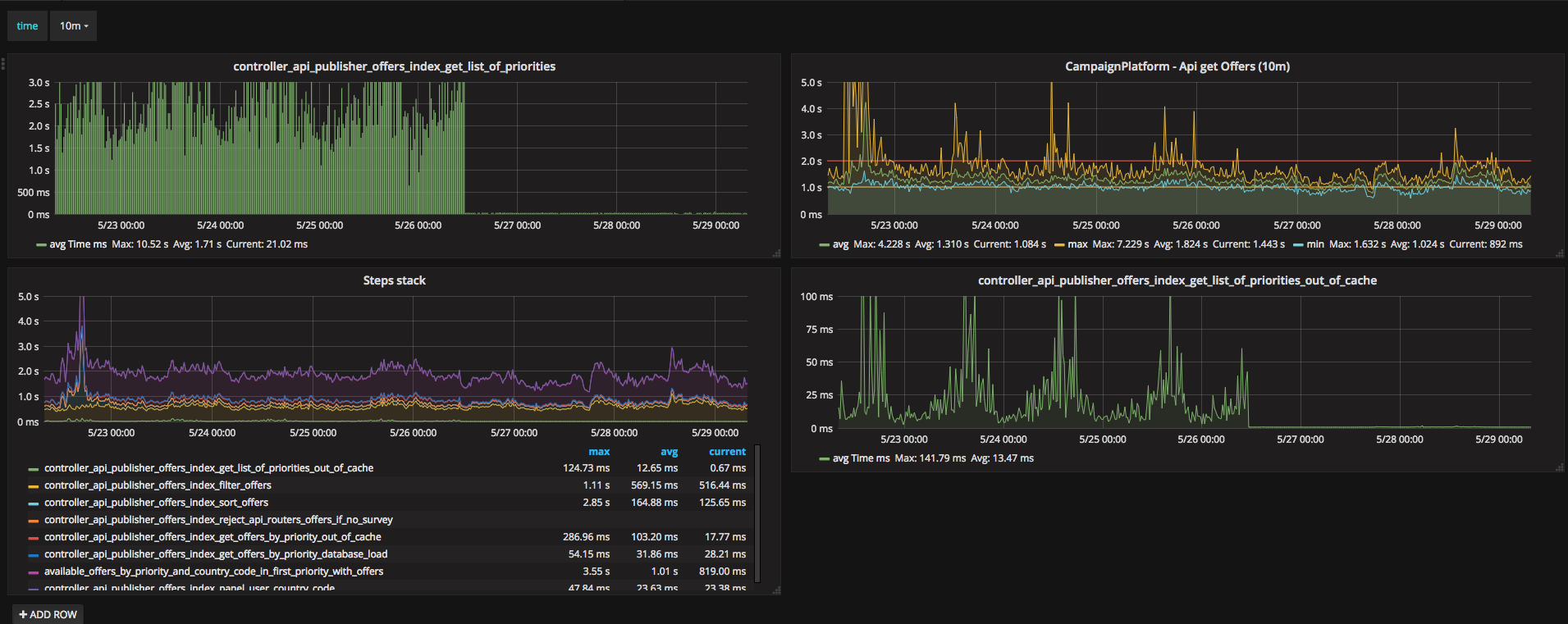Toggle get_offers_by_priority_database_load legend series
The width and height of the screenshot is (1568, 624).
(216, 554)
